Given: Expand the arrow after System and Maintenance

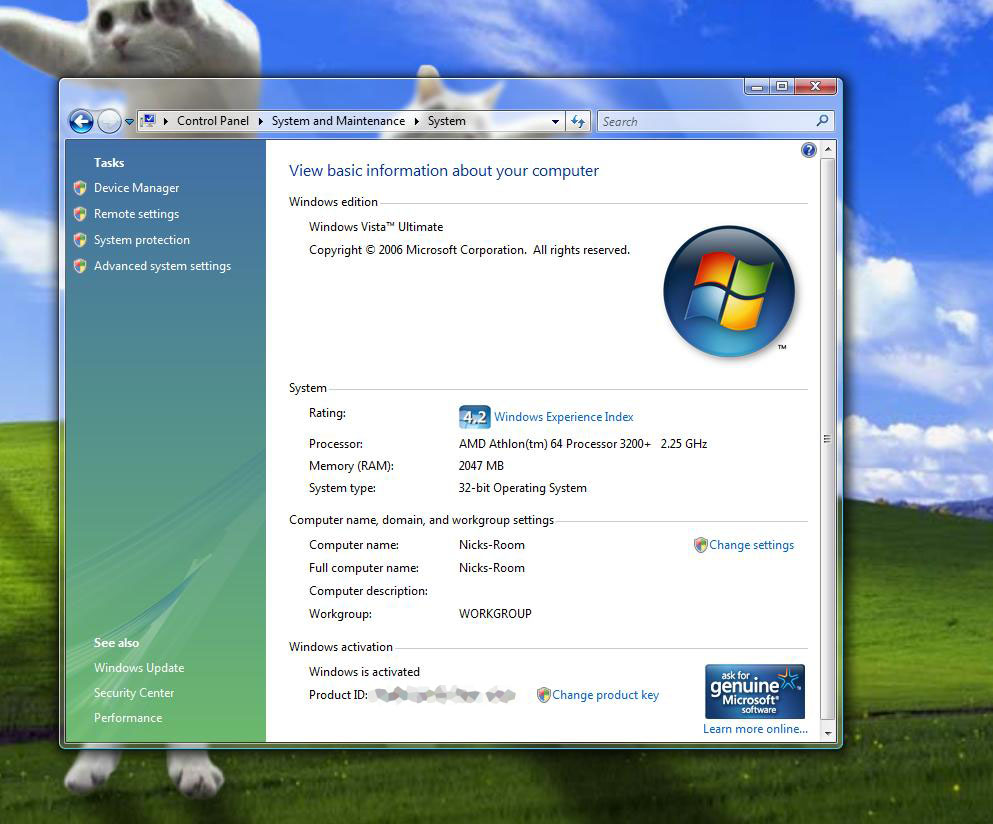Looking at the screenshot, I should [417, 121].
